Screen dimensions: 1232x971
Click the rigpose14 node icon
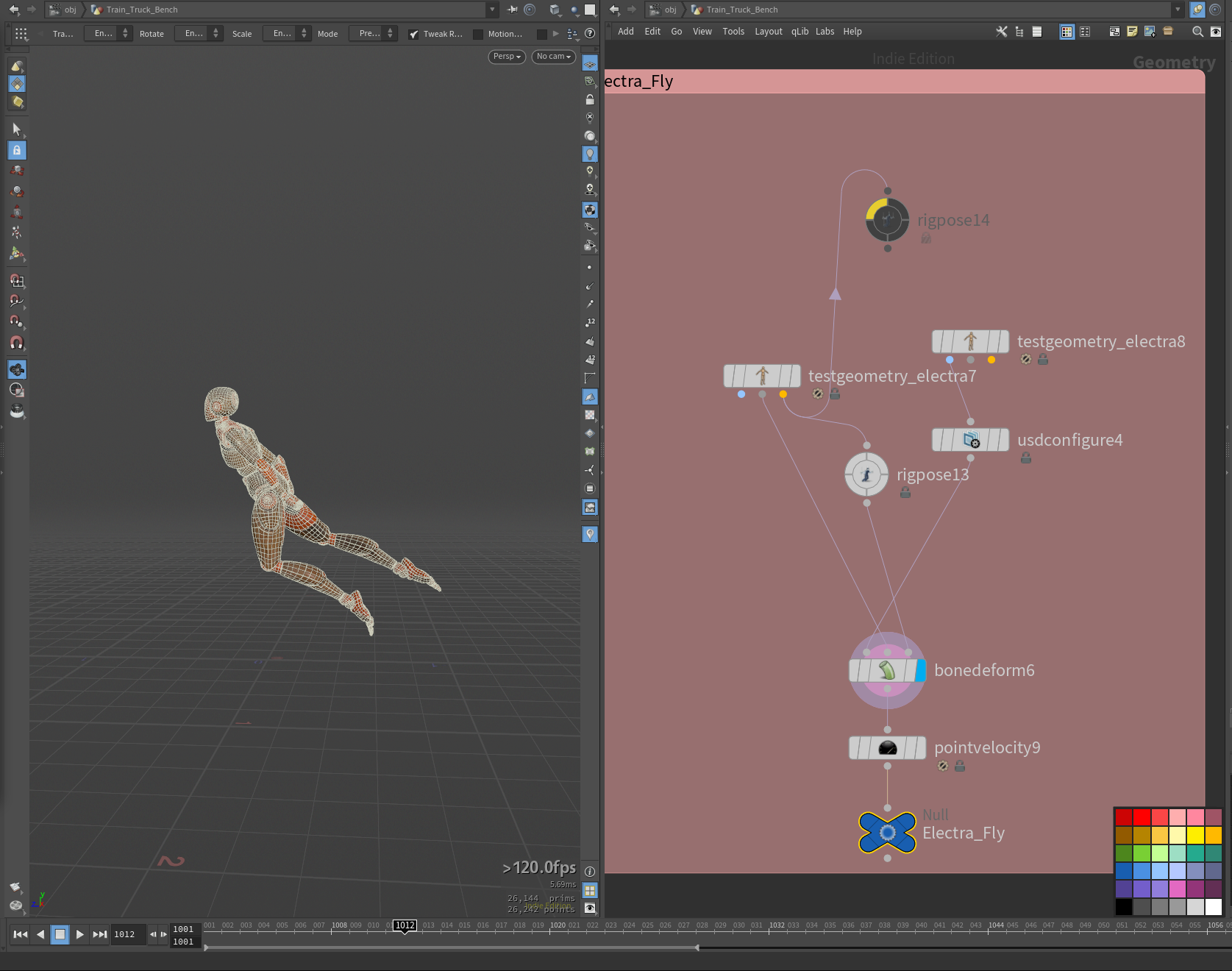887,219
